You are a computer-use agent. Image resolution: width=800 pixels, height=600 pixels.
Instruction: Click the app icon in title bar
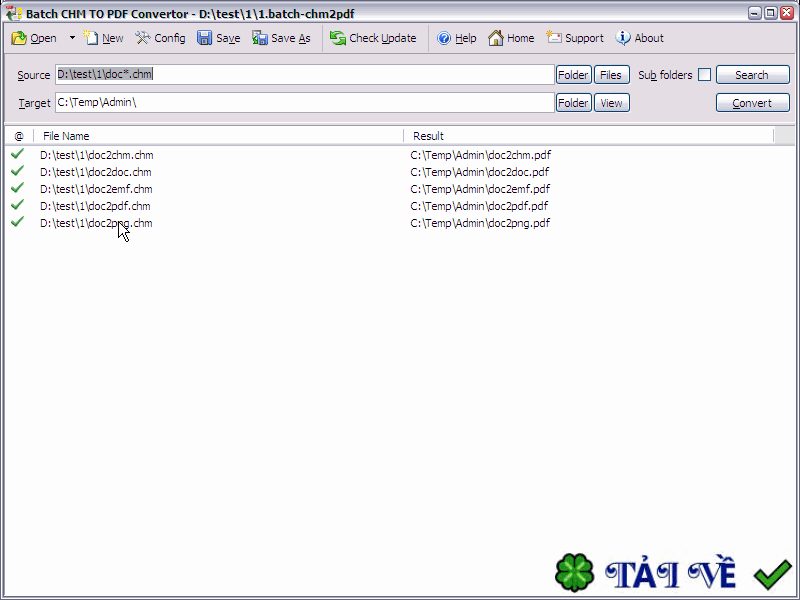coord(14,13)
